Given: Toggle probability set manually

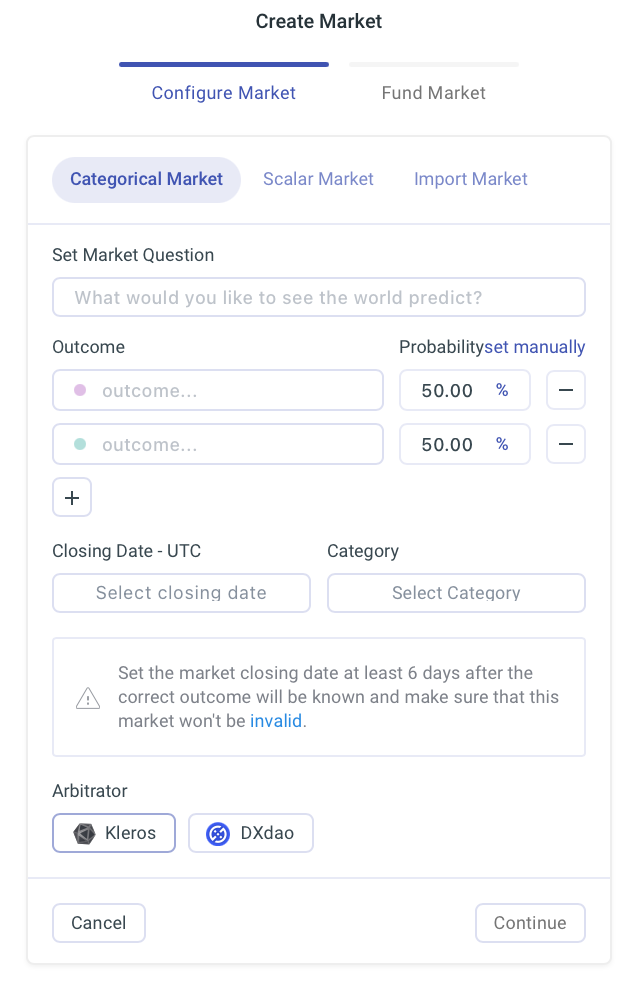Looking at the screenshot, I should pos(534,347).
